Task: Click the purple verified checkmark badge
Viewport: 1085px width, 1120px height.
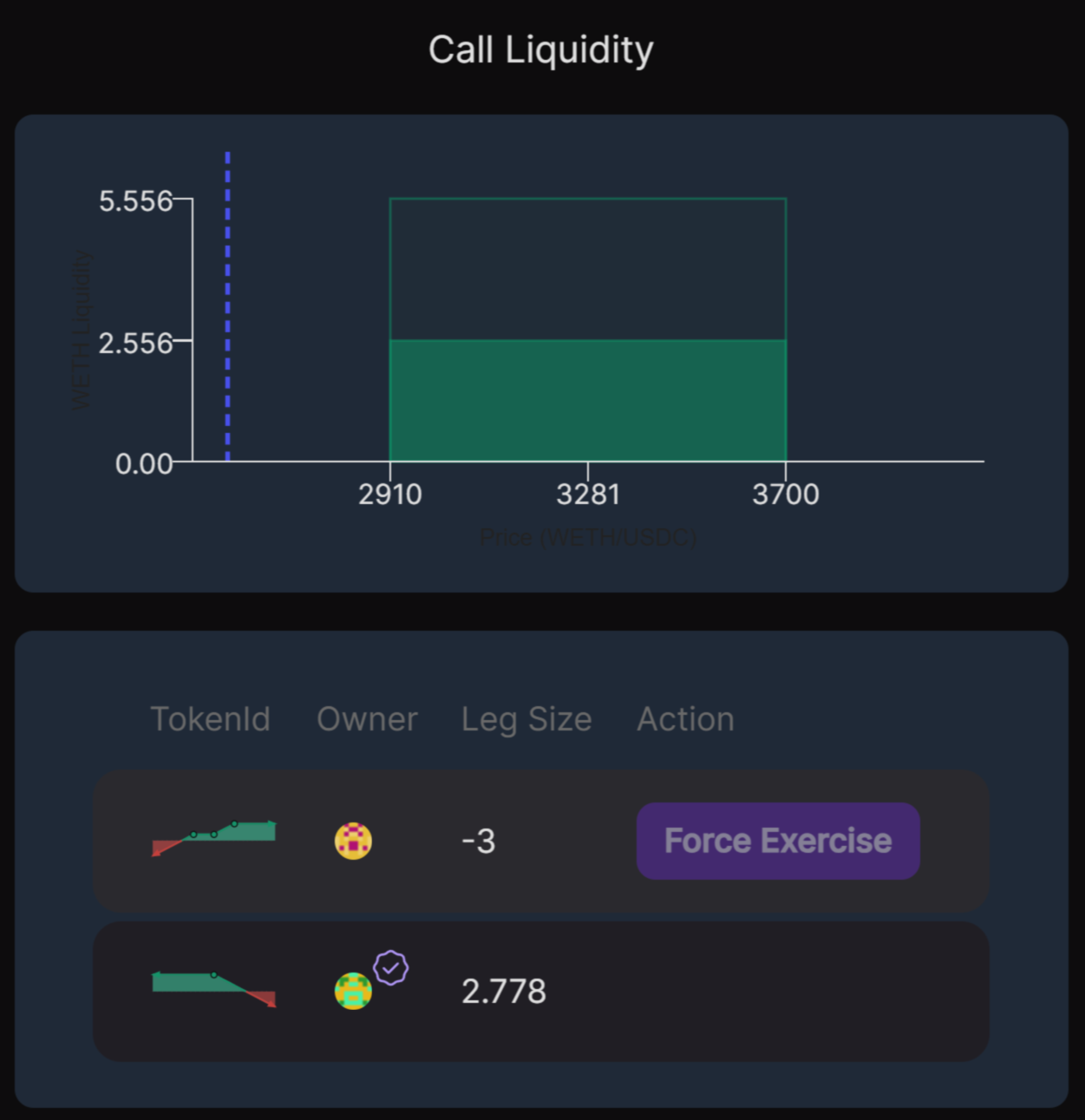Action: coord(391,967)
